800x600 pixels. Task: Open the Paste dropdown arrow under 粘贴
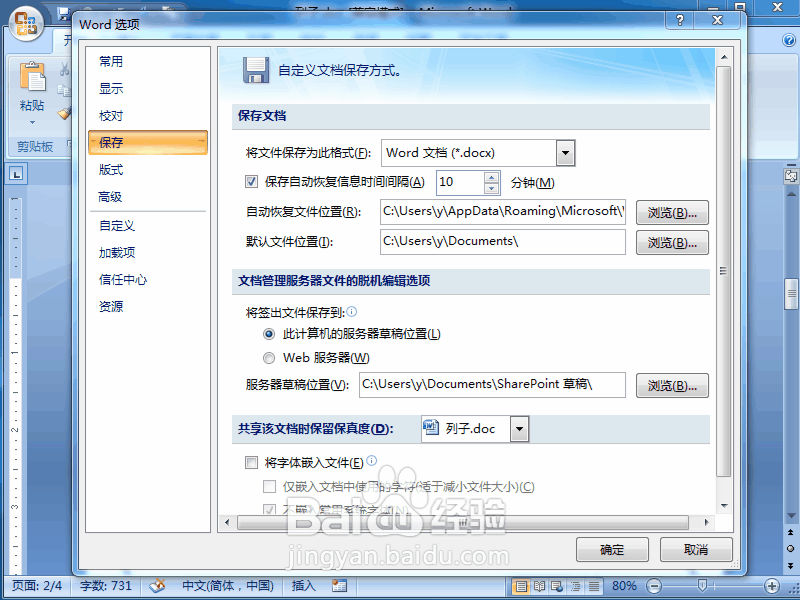[33, 122]
